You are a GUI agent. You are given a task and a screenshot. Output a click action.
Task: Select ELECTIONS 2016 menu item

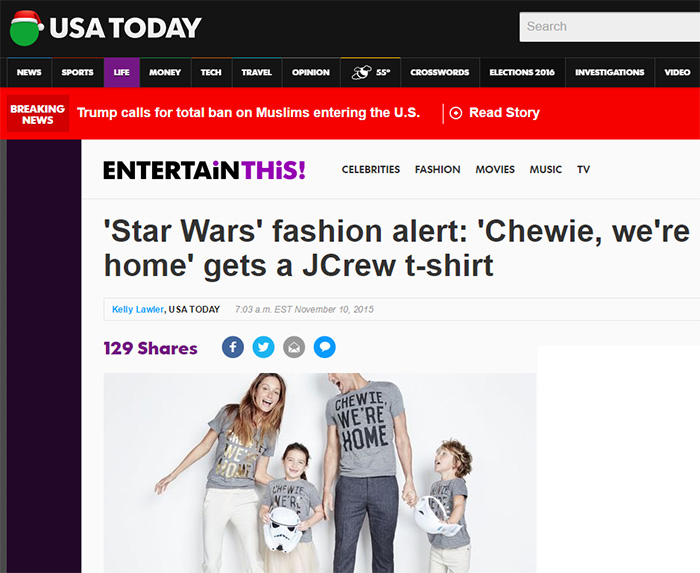coord(522,72)
